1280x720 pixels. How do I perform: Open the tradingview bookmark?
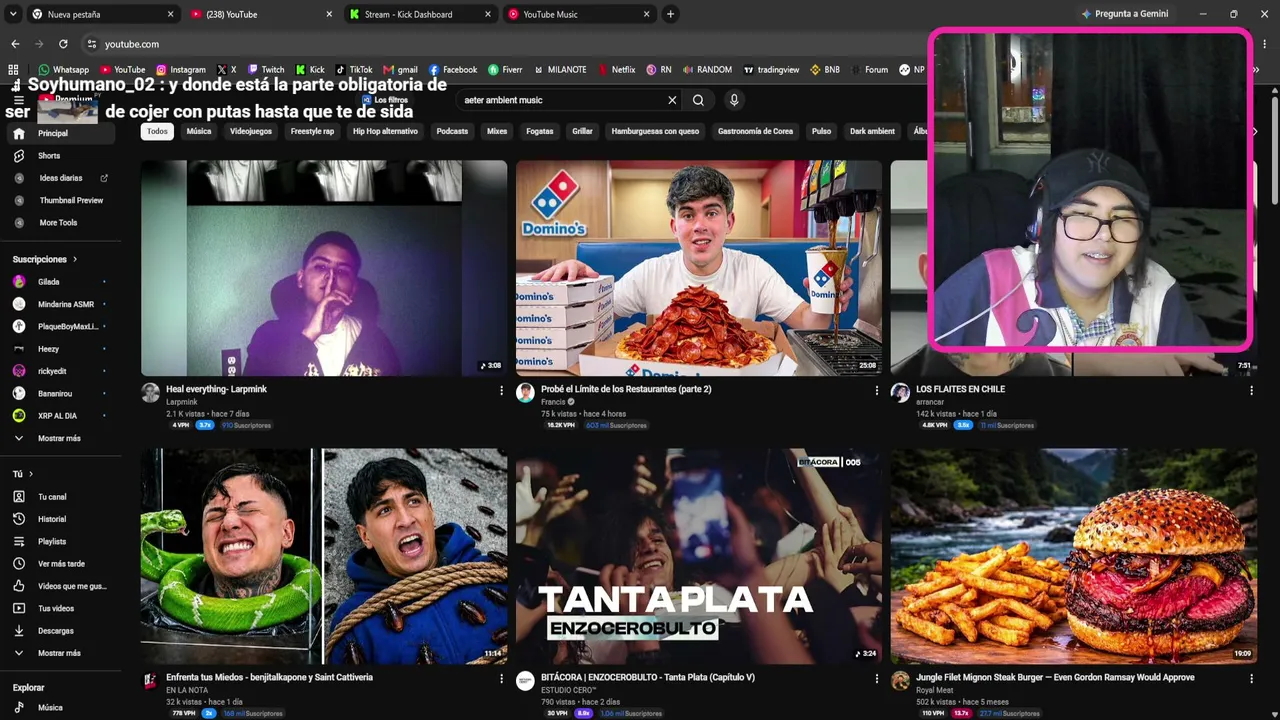(x=771, y=70)
